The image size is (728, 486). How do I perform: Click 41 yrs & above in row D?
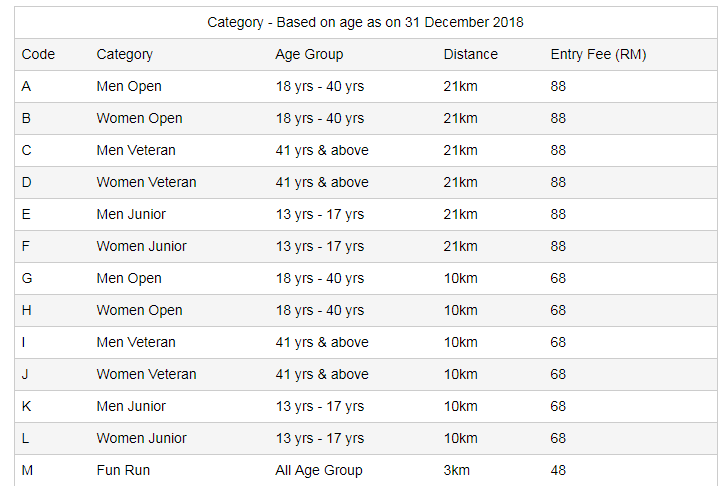tap(322, 182)
